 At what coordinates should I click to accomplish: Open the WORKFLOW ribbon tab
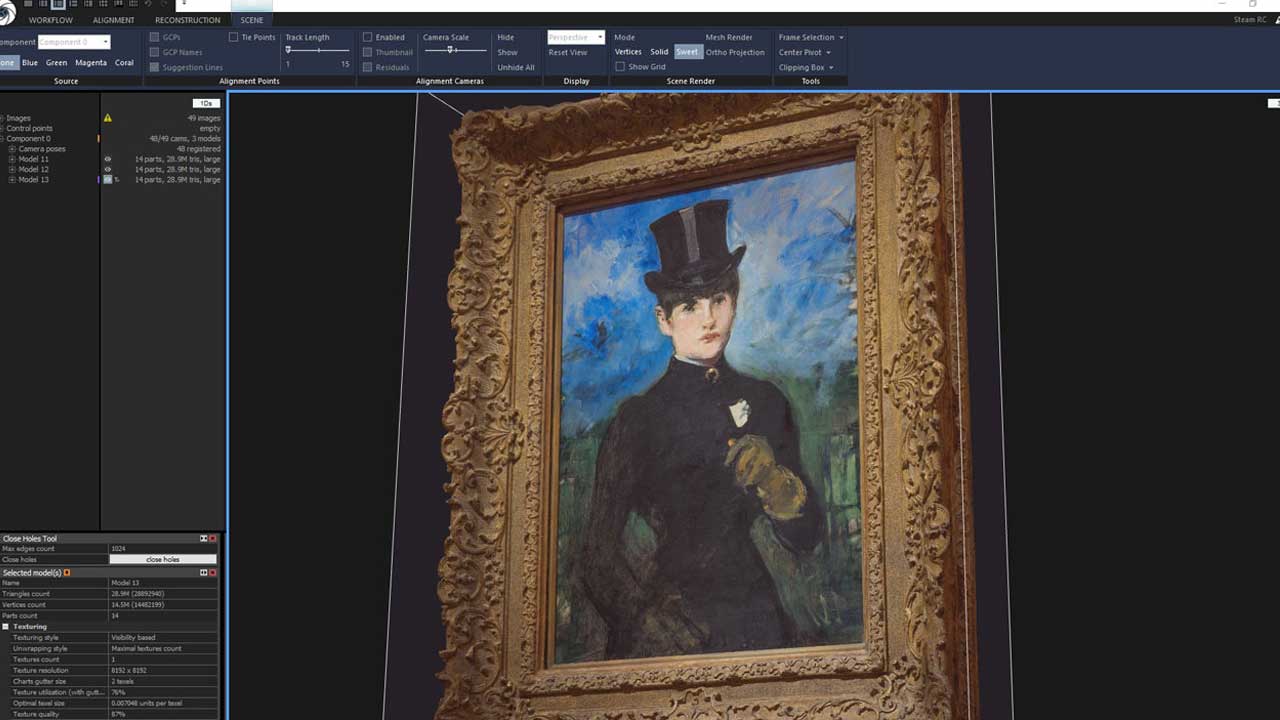coord(50,20)
